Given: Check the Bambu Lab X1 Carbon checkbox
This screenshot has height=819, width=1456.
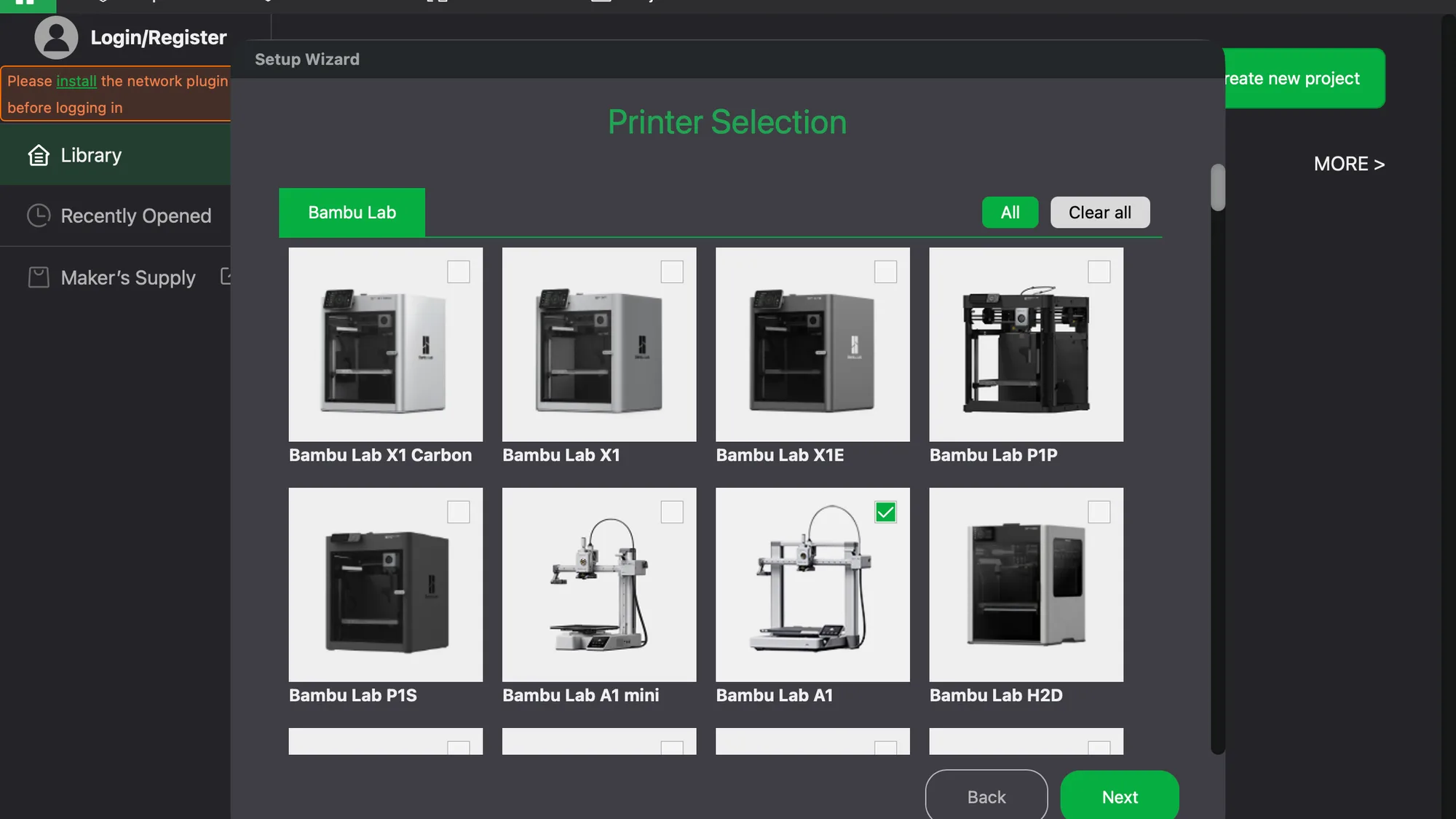Looking at the screenshot, I should pyautogui.click(x=459, y=272).
